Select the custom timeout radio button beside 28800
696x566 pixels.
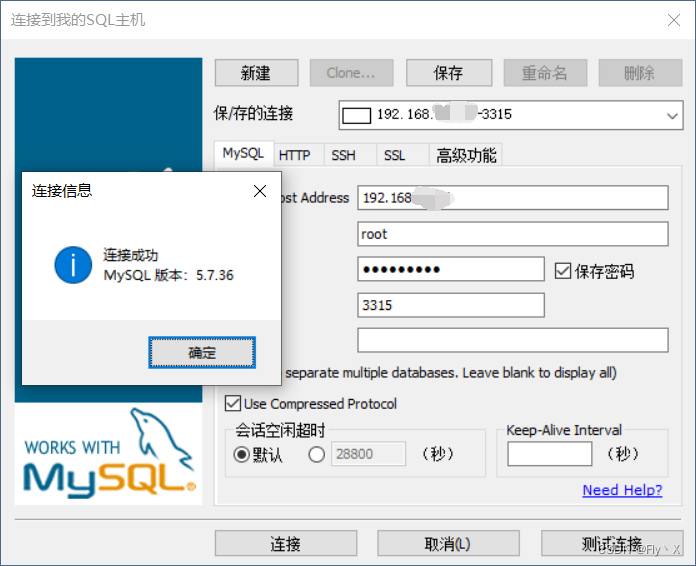(x=316, y=454)
